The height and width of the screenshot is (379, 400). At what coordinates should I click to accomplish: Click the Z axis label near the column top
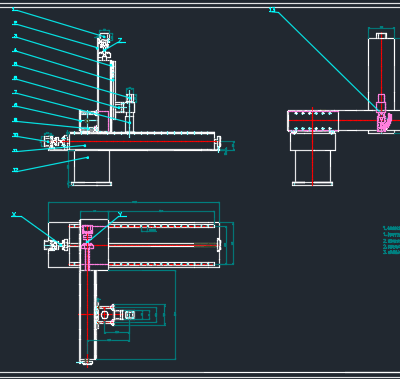tap(120, 40)
